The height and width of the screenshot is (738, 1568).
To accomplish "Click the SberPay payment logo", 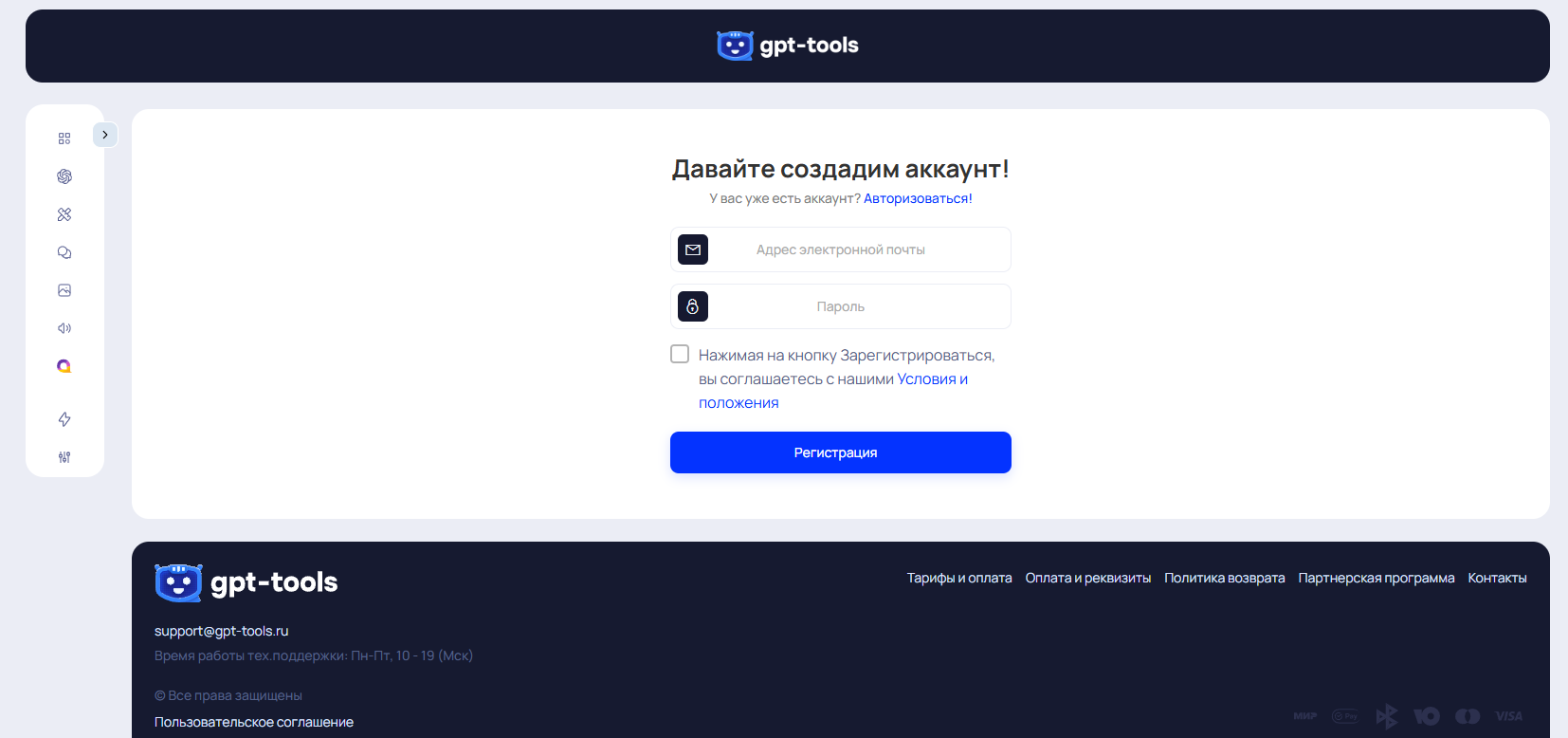I will pos(1344,716).
